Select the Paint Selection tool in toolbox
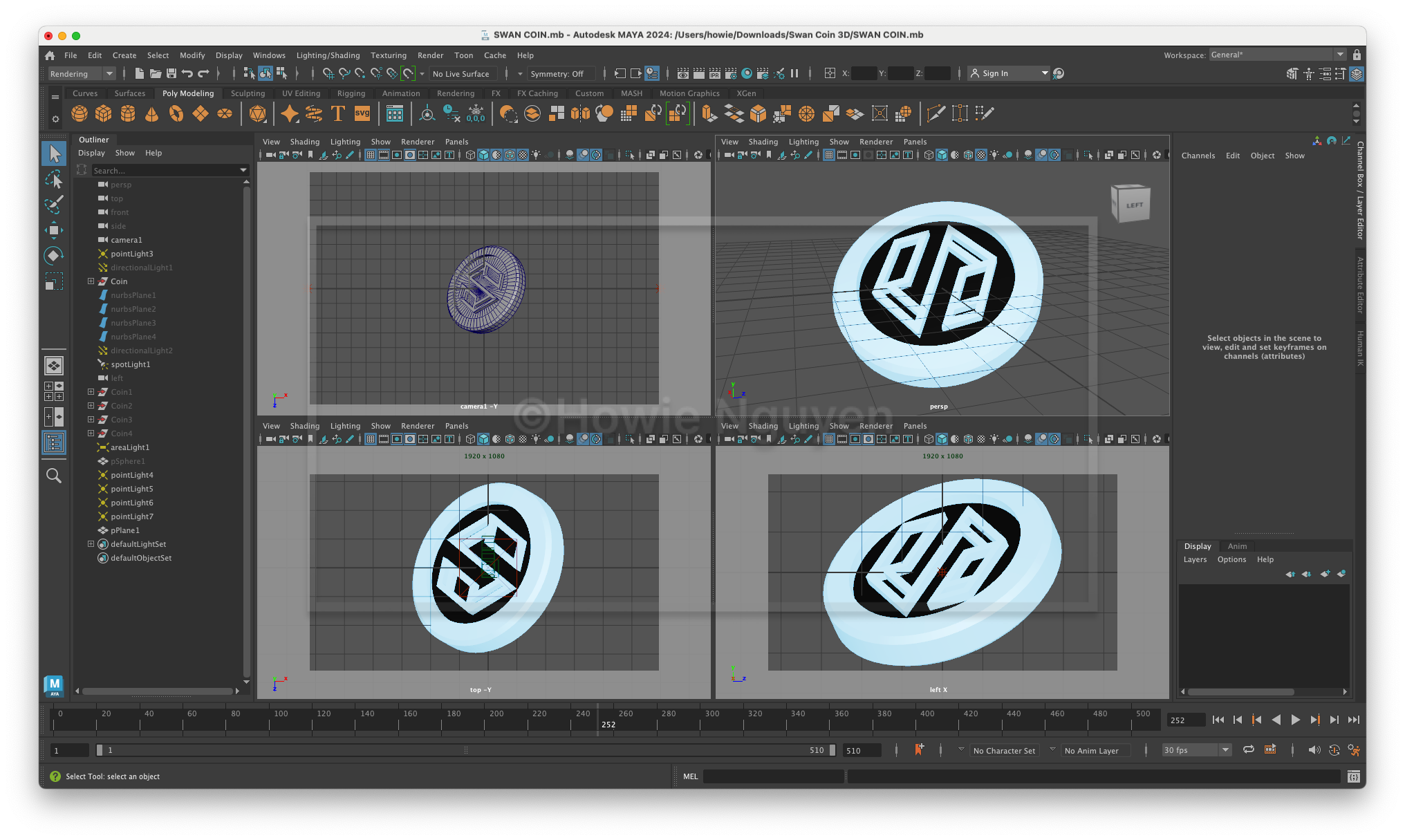1405x840 pixels. point(54,205)
